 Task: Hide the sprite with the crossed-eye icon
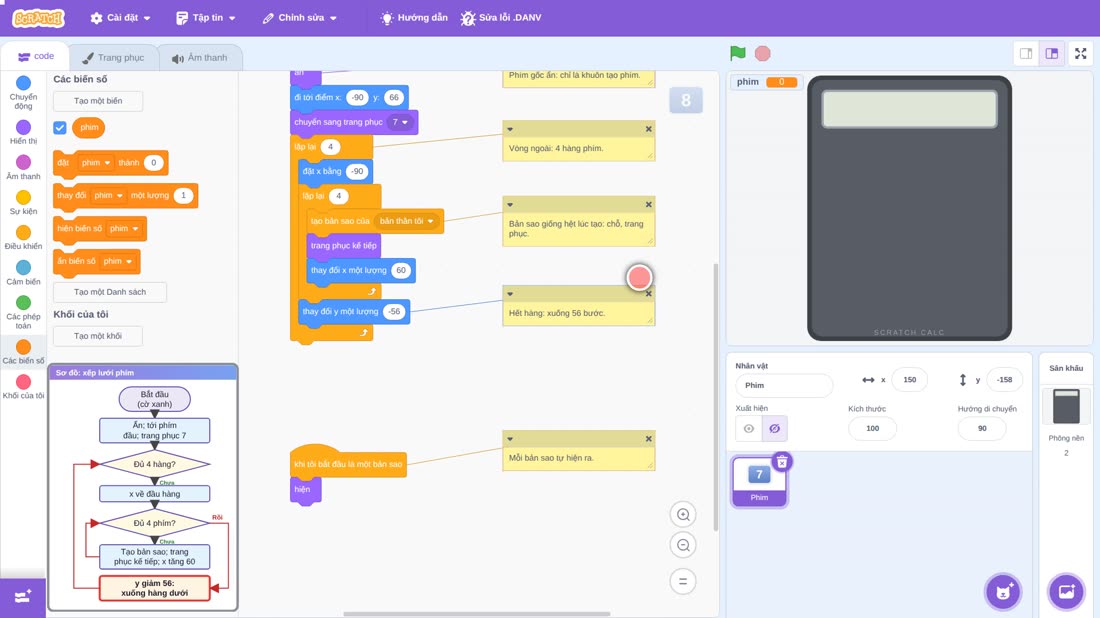tap(774, 429)
